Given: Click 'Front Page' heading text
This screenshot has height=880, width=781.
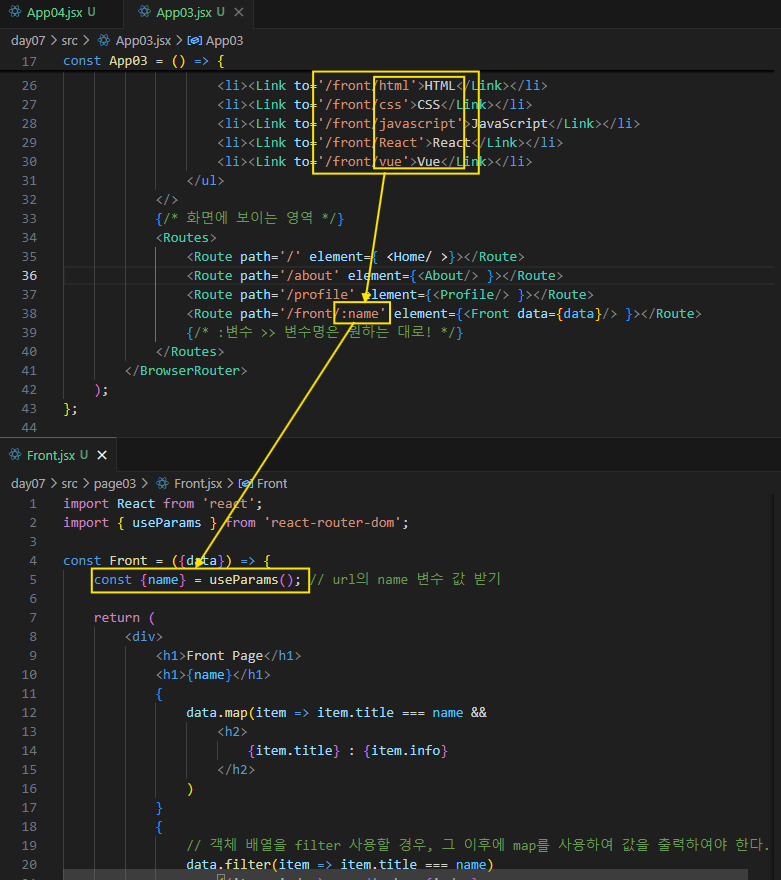Looking at the screenshot, I should tap(224, 656).
